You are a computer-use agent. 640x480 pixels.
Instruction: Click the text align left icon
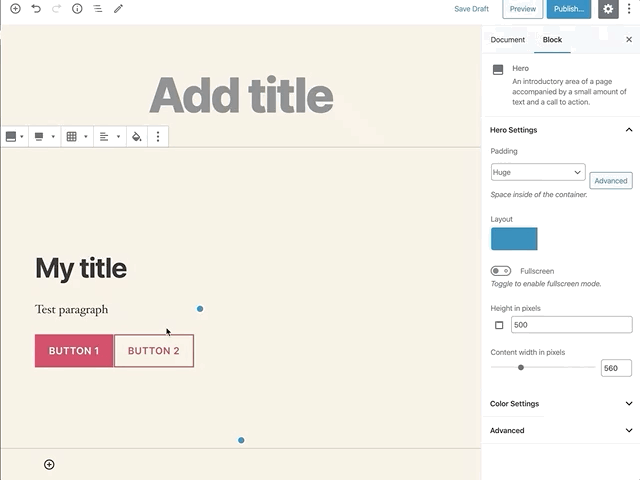tap(104, 136)
